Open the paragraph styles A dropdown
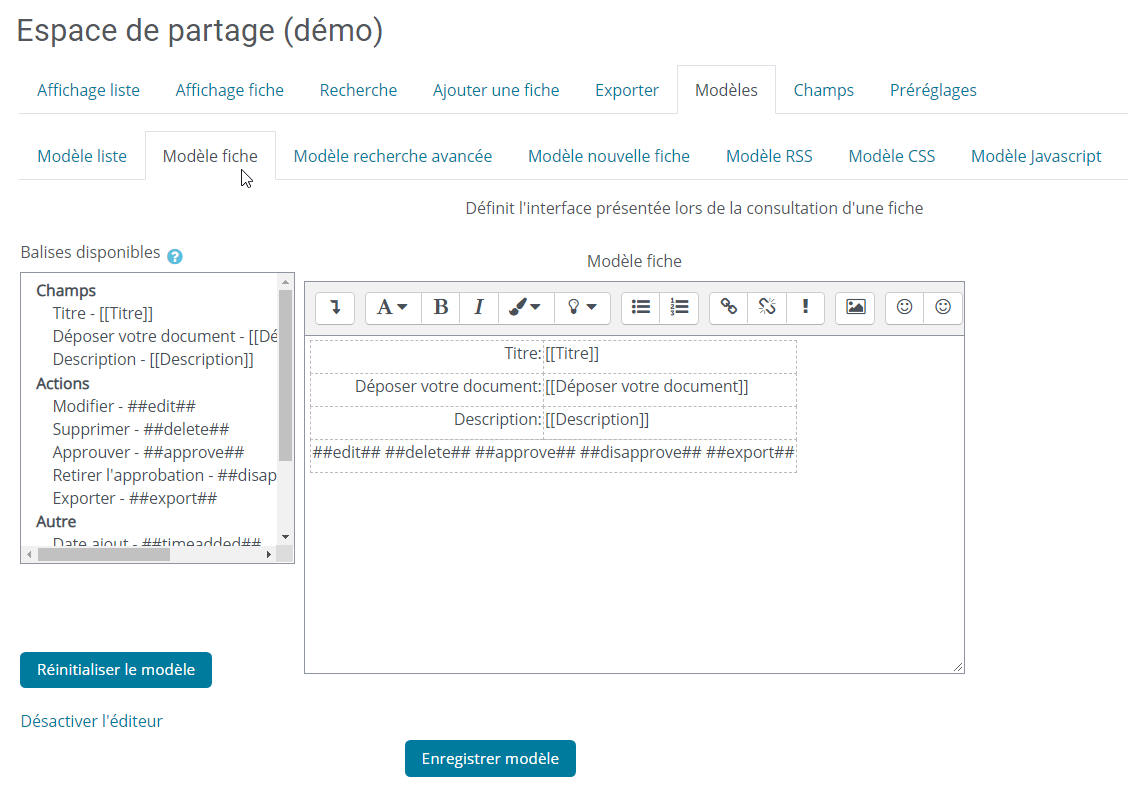Image resolution: width=1128 pixels, height=792 pixels. (x=392, y=308)
